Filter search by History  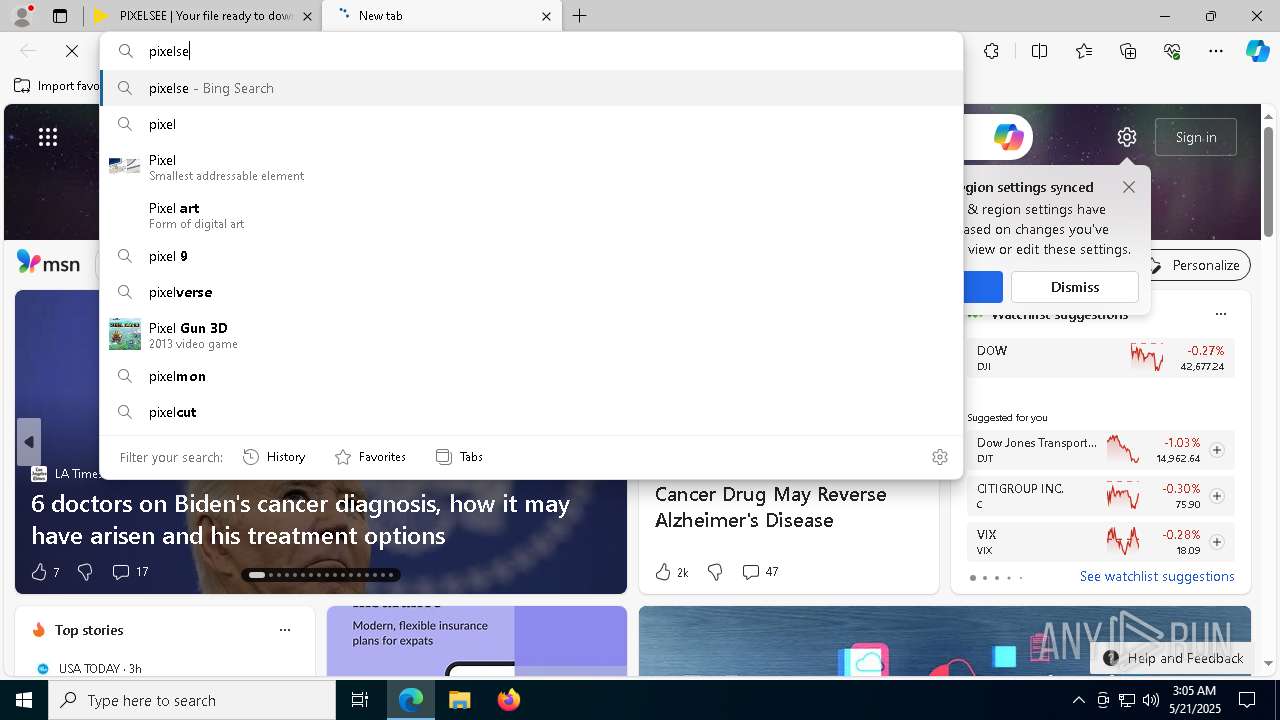(274, 457)
